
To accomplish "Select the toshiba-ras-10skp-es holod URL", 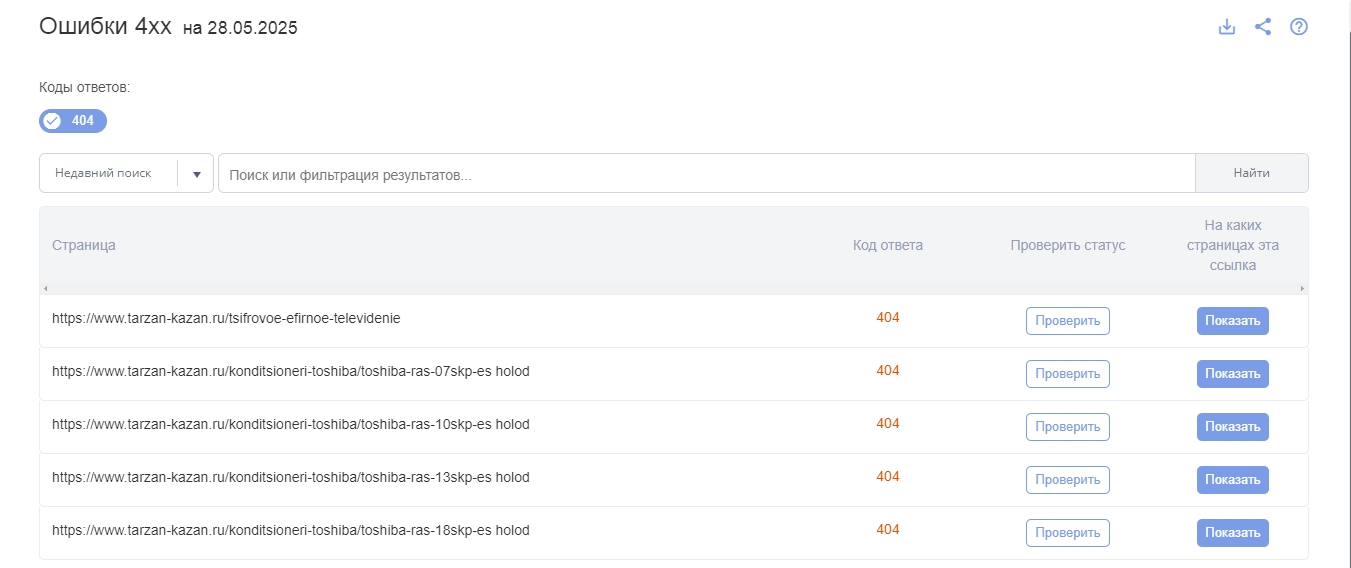I will (x=291, y=424).
